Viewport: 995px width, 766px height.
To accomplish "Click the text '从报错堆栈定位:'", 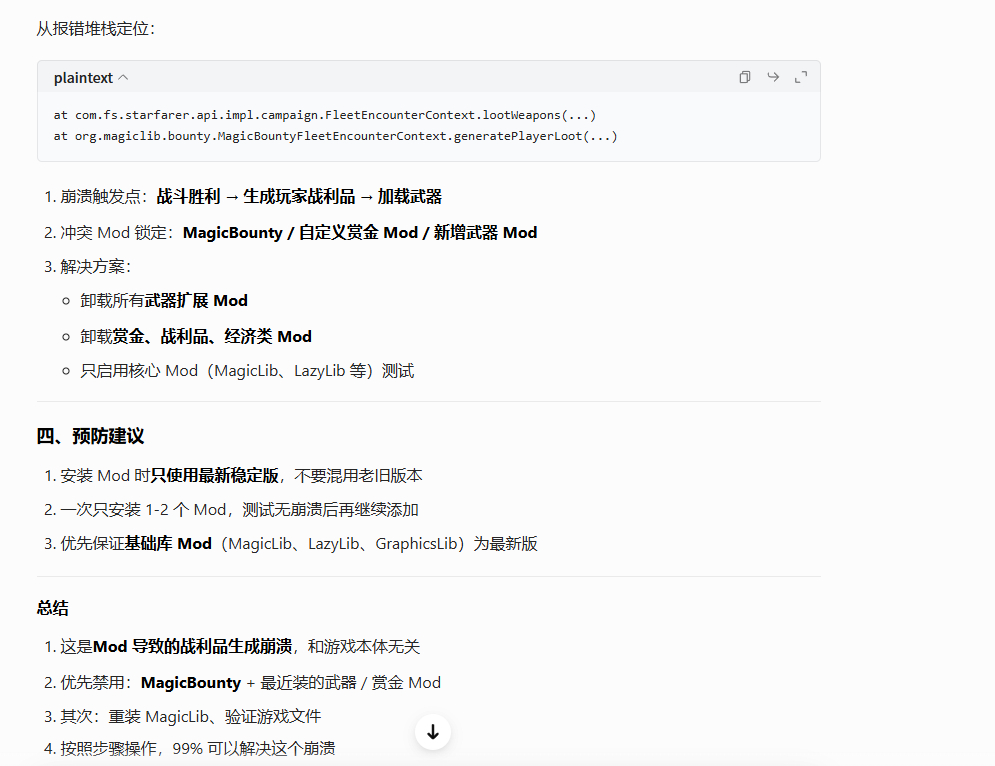I will coord(96,29).
